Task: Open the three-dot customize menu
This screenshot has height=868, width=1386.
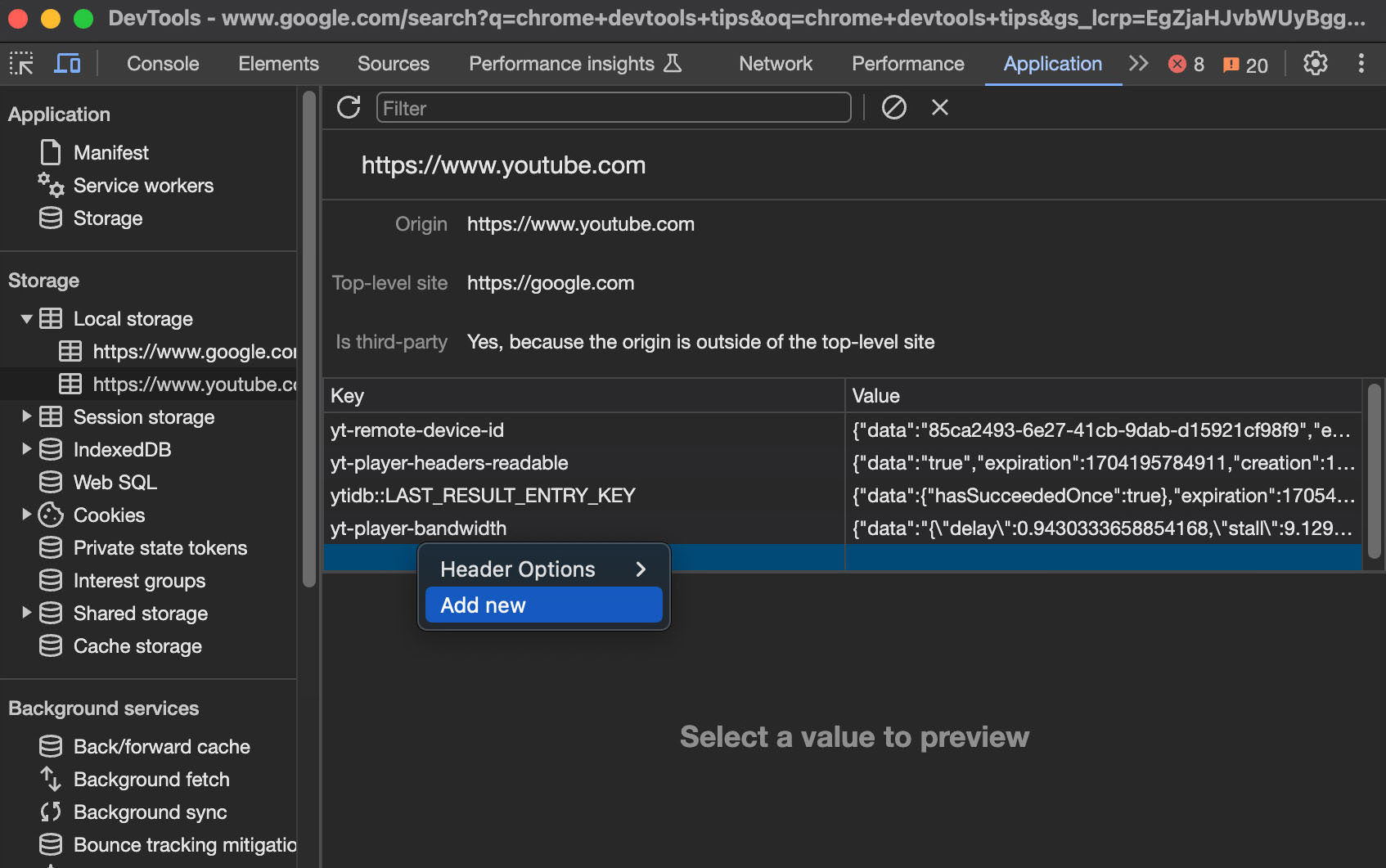Action: 1361,64
